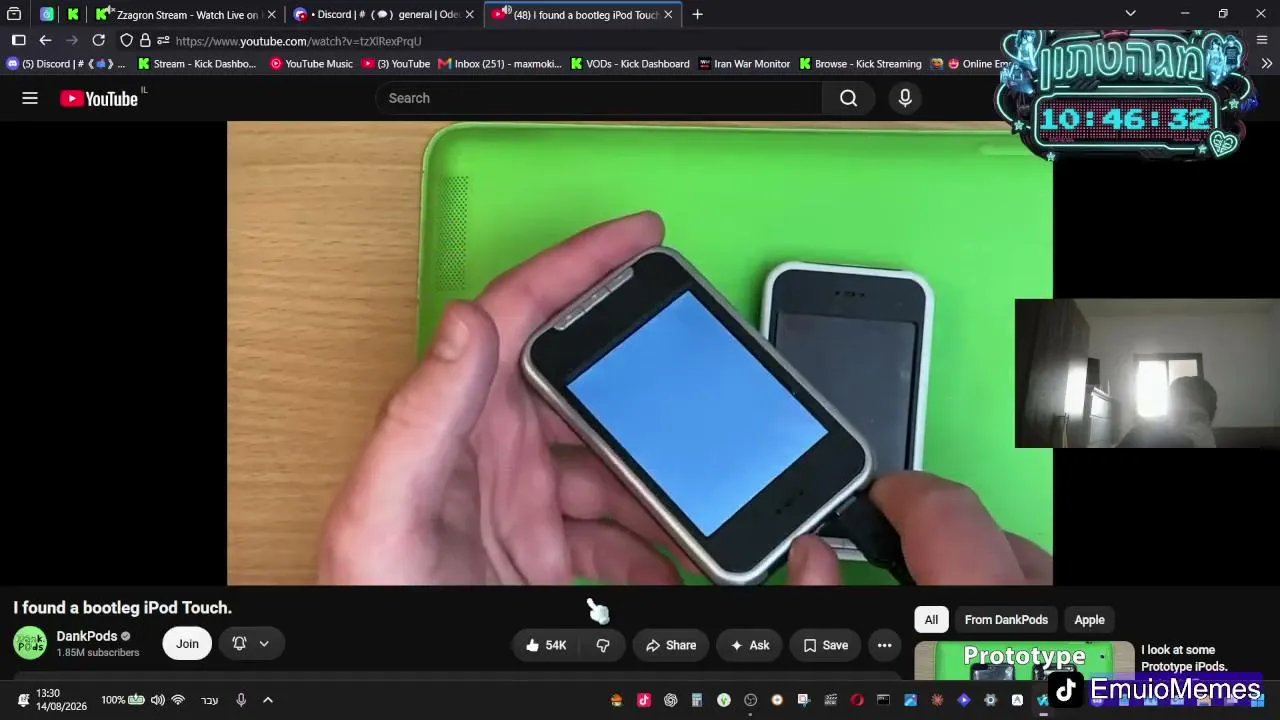
Task: Open the pinned pink-icon tab
Action: pos(47,15)
